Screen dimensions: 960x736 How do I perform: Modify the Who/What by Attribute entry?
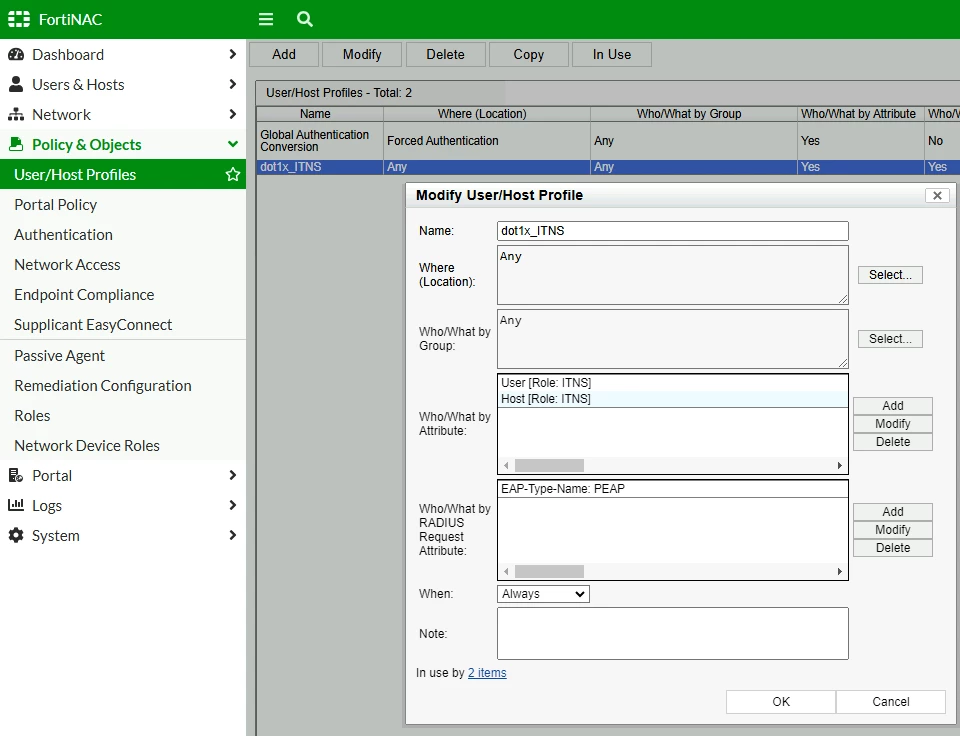893,424
